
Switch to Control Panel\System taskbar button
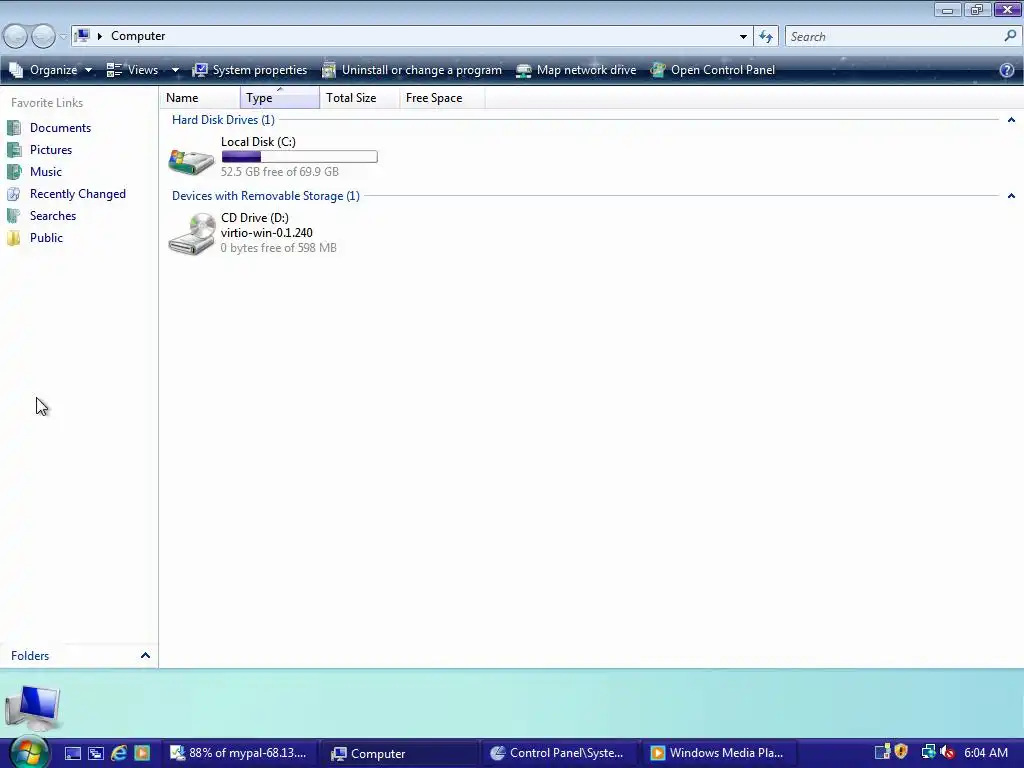click(560, 754)
